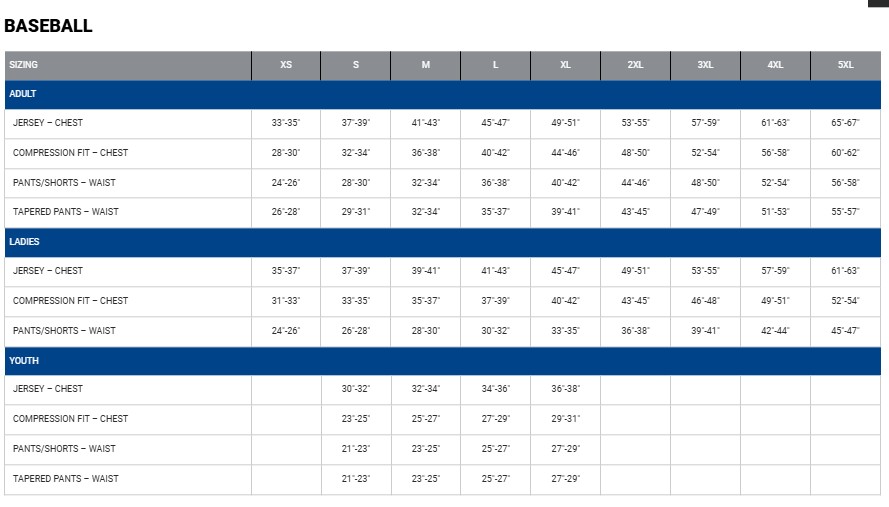
Task: Click Ladies compression fit 3XL value 46"-48"
Action: (705, 301)
